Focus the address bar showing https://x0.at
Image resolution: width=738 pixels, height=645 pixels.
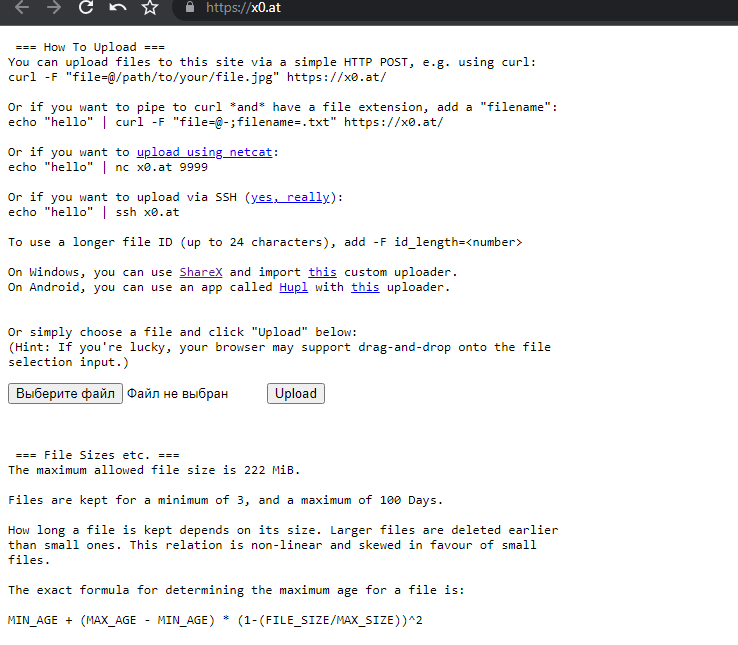pos(400,8)
